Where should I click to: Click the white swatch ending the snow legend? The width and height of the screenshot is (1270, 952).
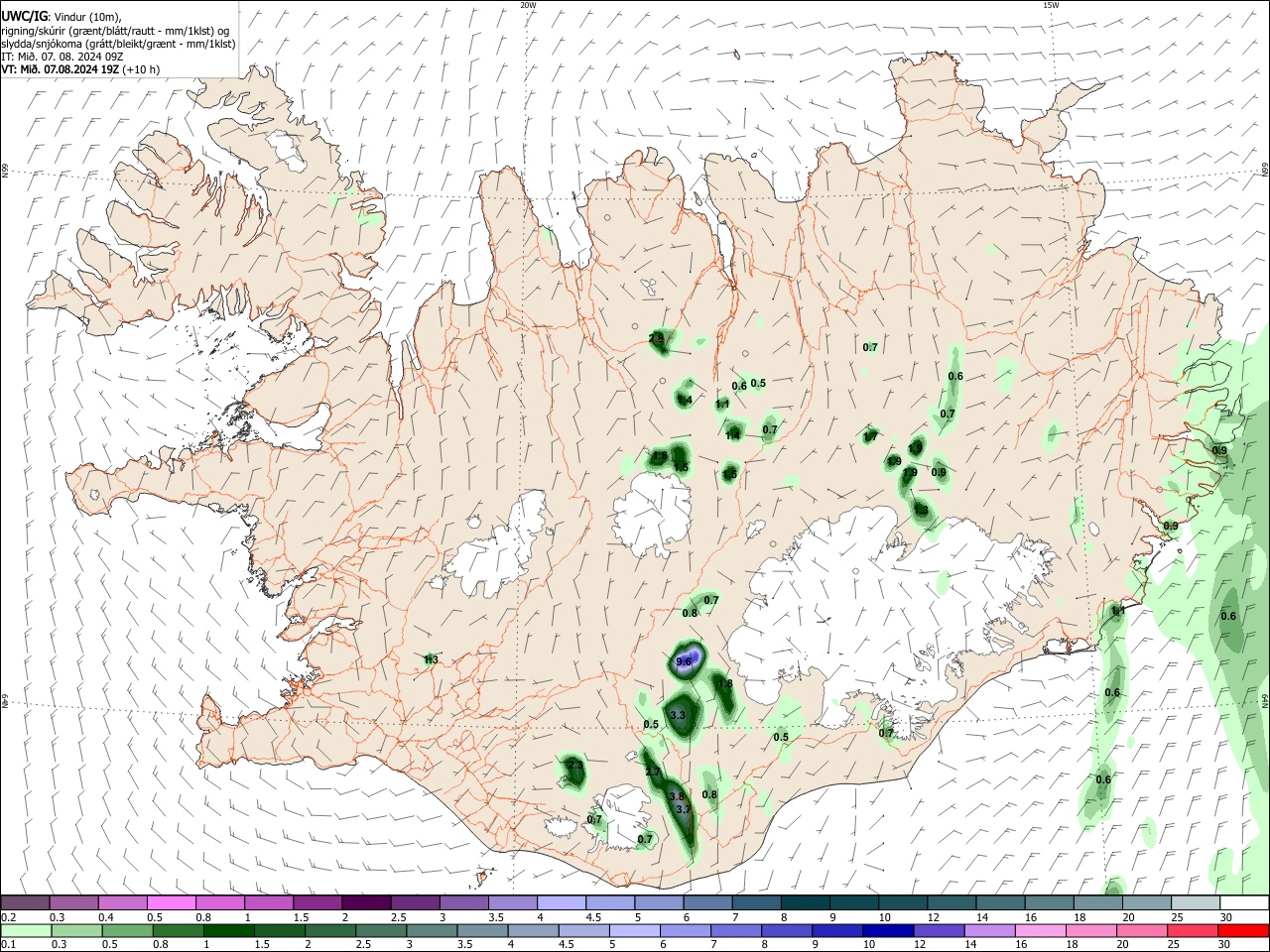coord(1243,902)
